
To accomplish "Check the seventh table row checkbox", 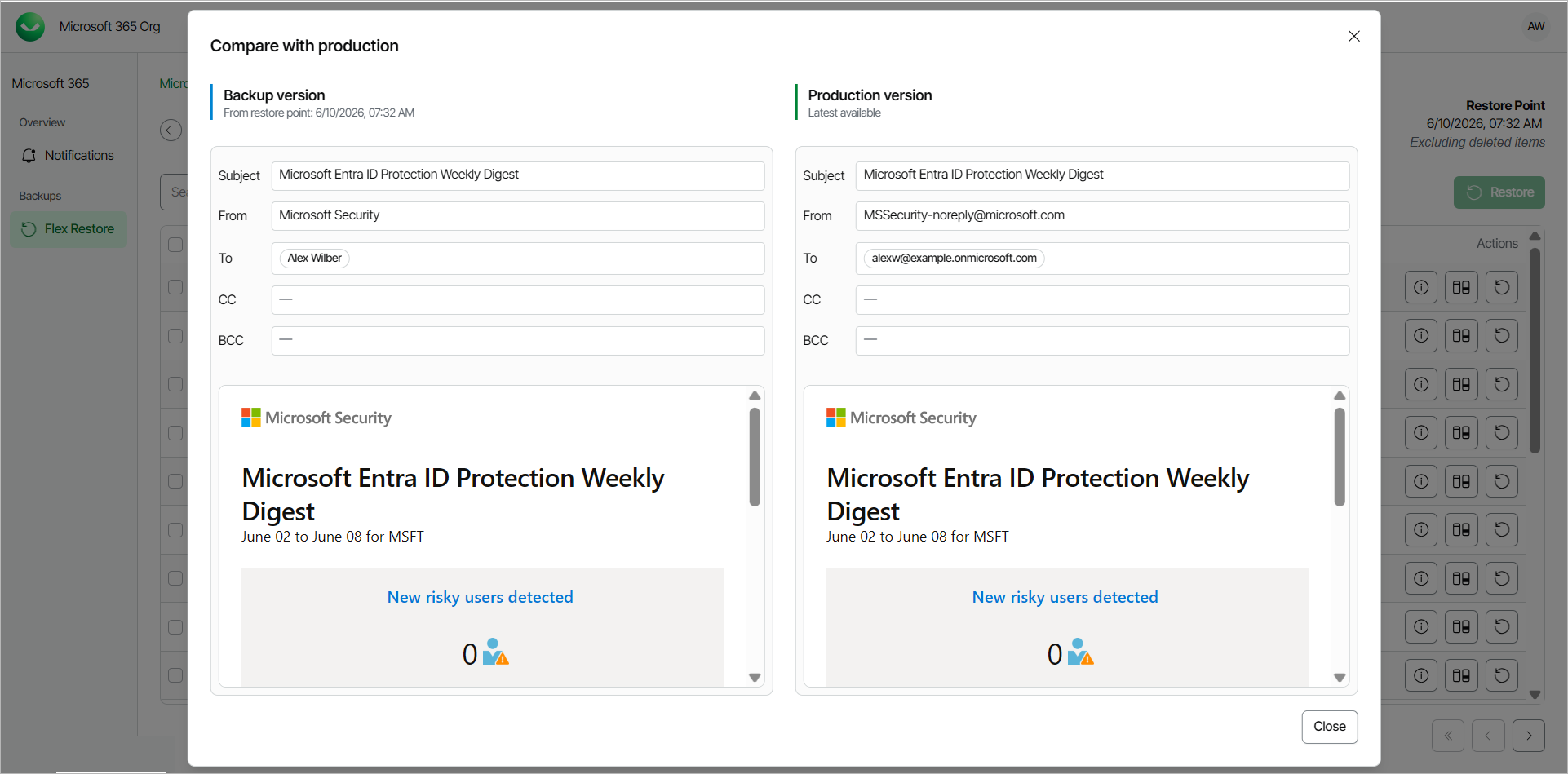I will [175, 578].
